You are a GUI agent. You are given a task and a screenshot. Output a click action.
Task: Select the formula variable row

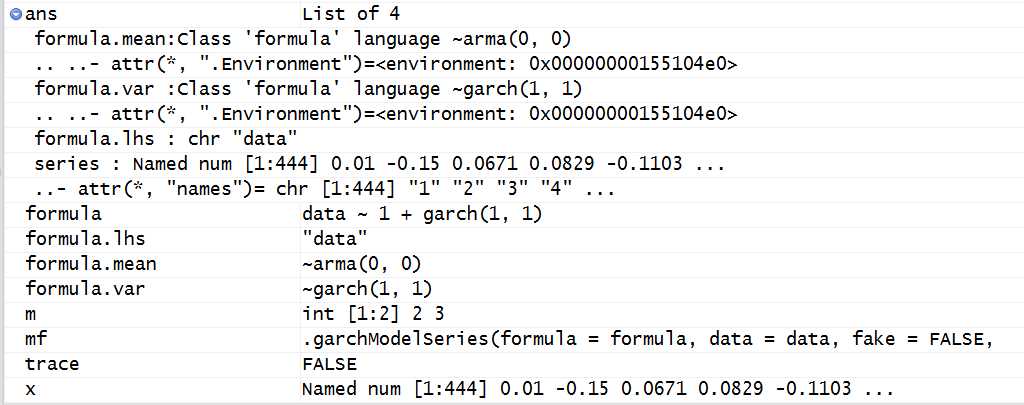(512, 214)
